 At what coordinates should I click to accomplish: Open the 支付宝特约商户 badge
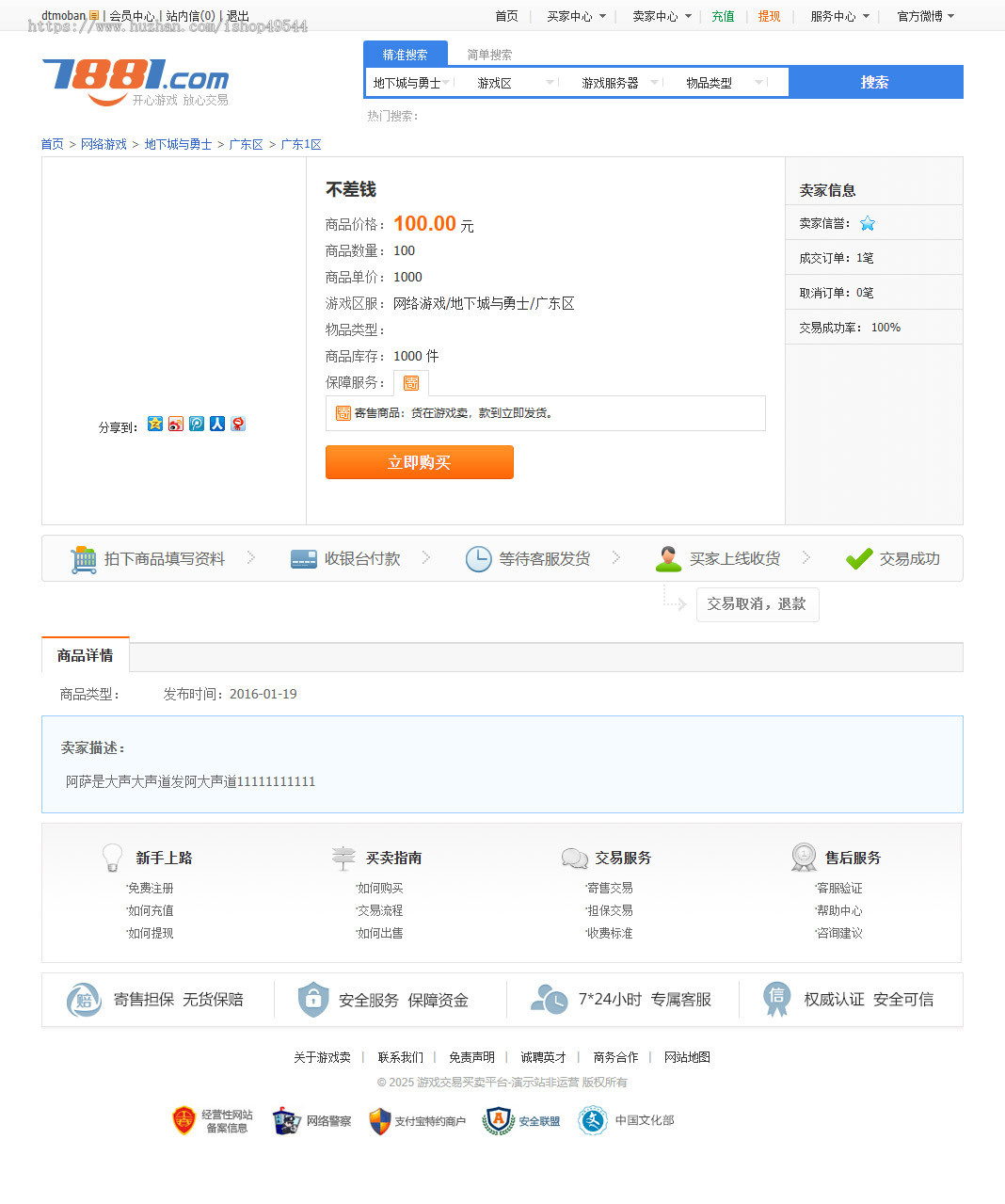pyautogui.click(x=417, y=1121)
